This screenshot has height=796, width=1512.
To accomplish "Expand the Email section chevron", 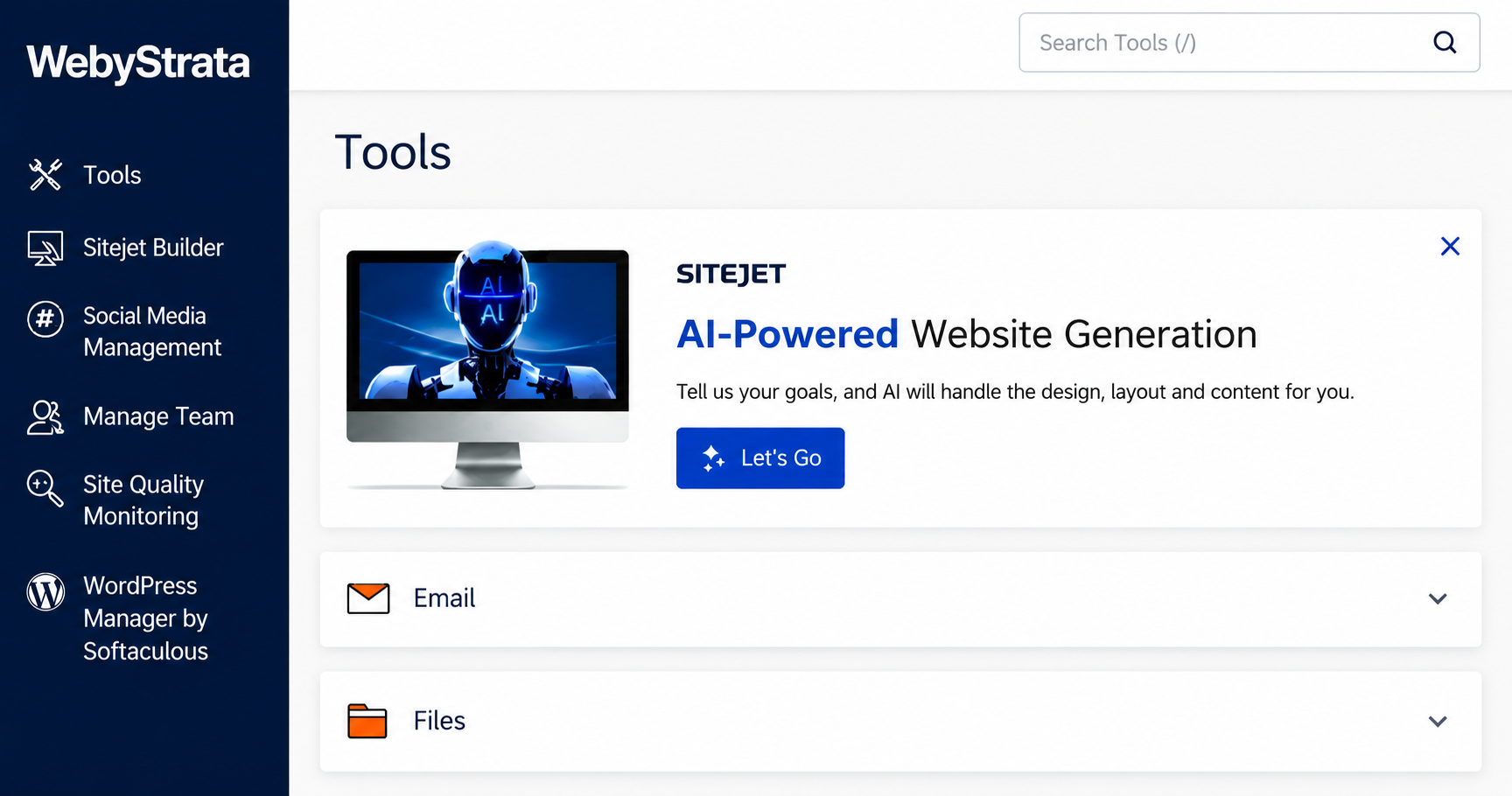I will 1438,599.
